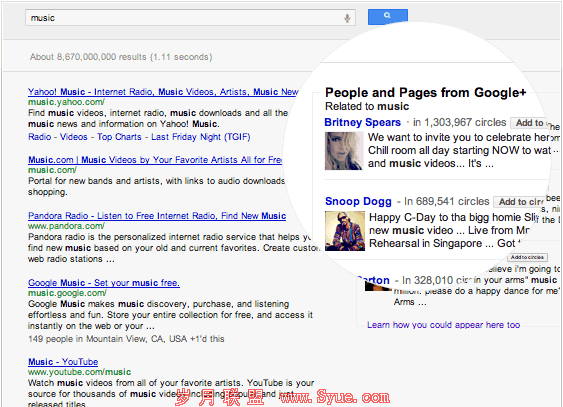Viewport: 563px width, 407px height.
Task: Click Learn how you could appear here too
Action: (443, 325)
